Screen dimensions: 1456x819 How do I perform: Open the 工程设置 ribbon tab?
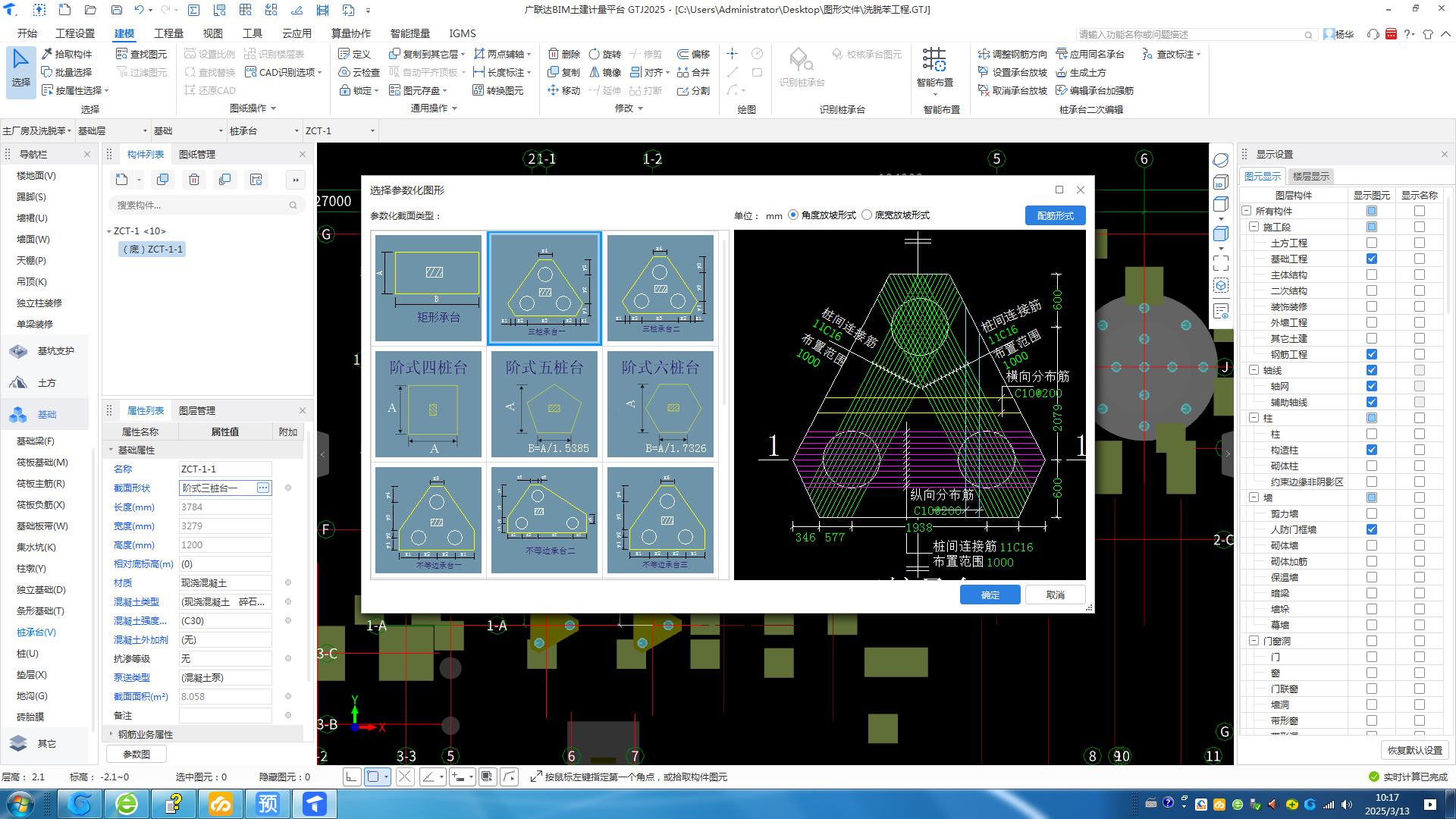75,33
